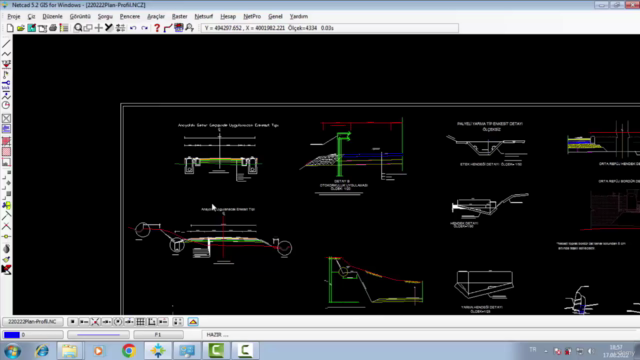Click the plus crosshair toolbar icon
Image resolution: width=640 pixels, height=360 pixels.
[x=98, y=28]
